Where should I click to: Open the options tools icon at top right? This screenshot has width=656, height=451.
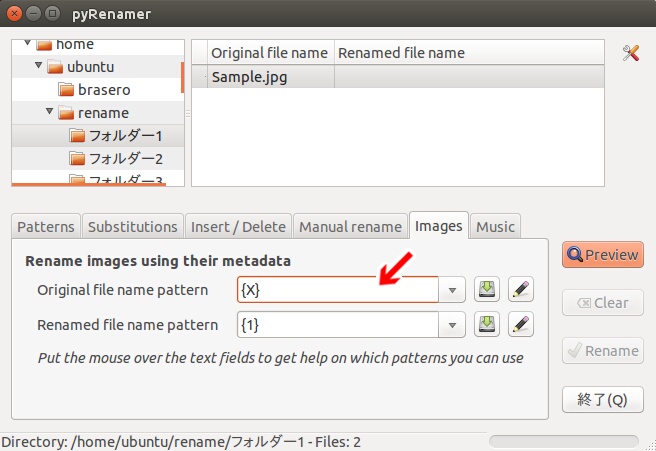[x=630, y=53]
